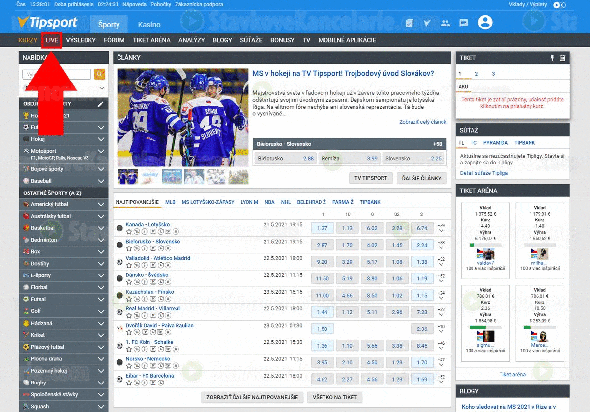
Task: Select the second article thumbnail
Action: [x=150, y=176]
